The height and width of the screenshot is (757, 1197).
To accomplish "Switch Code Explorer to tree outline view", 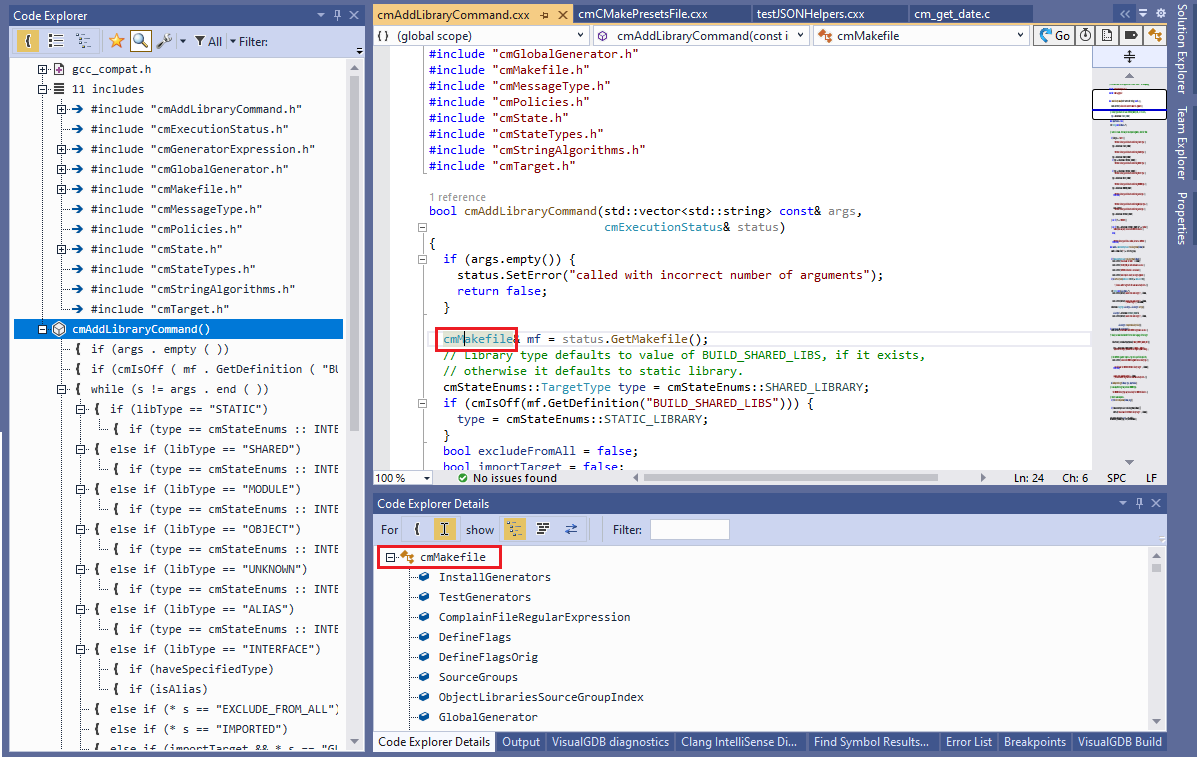I will click(x=83, y=41).
